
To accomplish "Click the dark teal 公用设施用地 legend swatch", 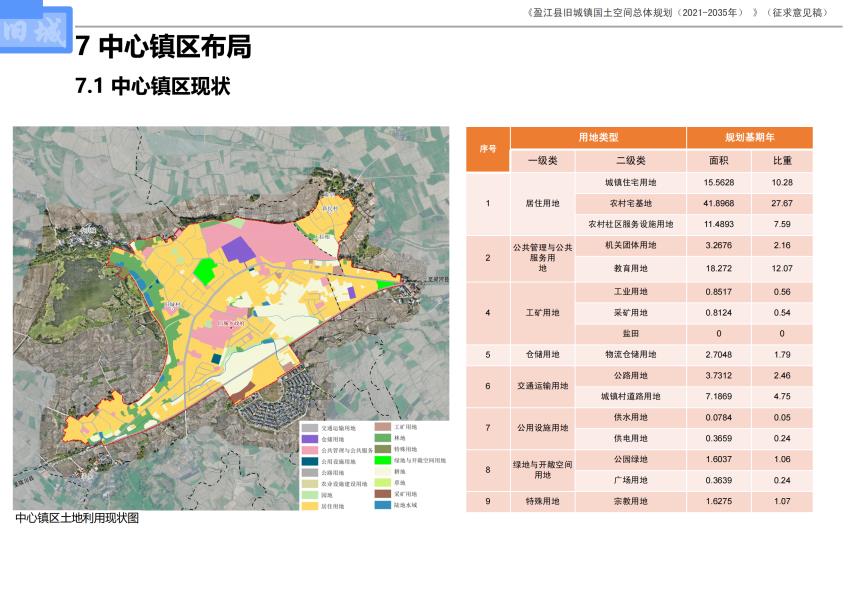I will pyautogui.click(x=311, y=462).
